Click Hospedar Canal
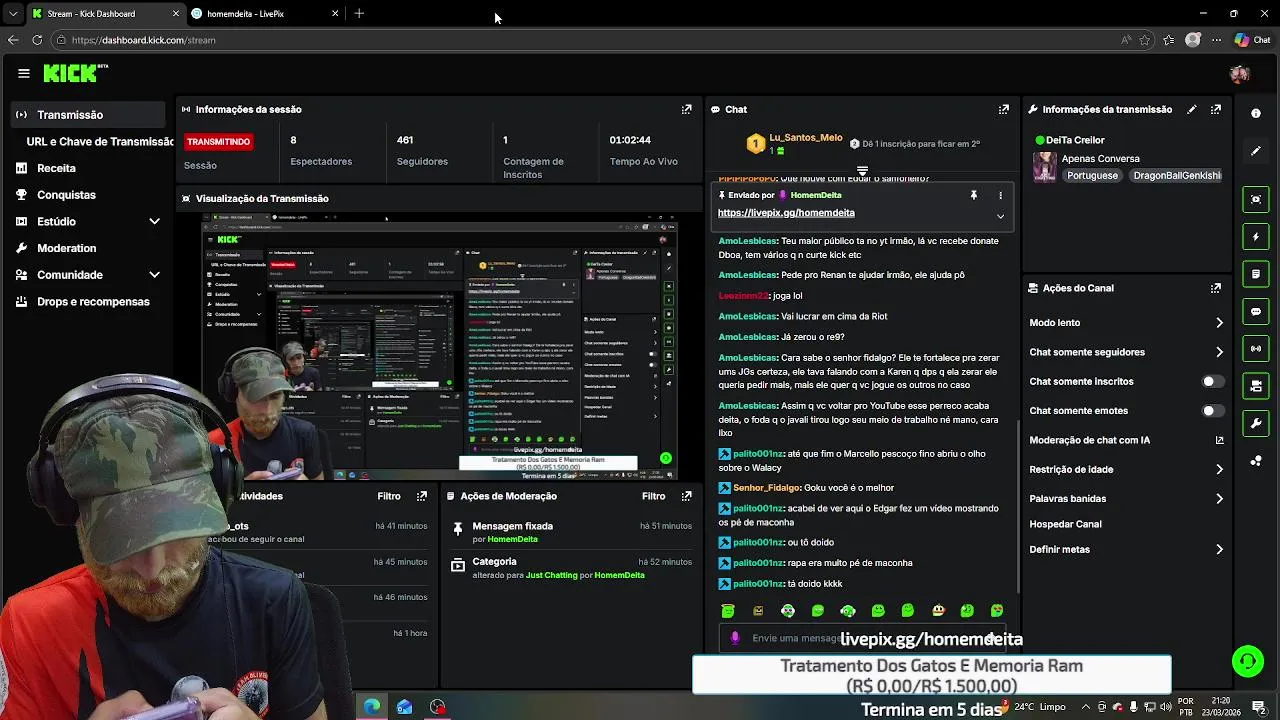Image resolution: width=1280 pixels, height=720 pixels. pos(1065,524)
